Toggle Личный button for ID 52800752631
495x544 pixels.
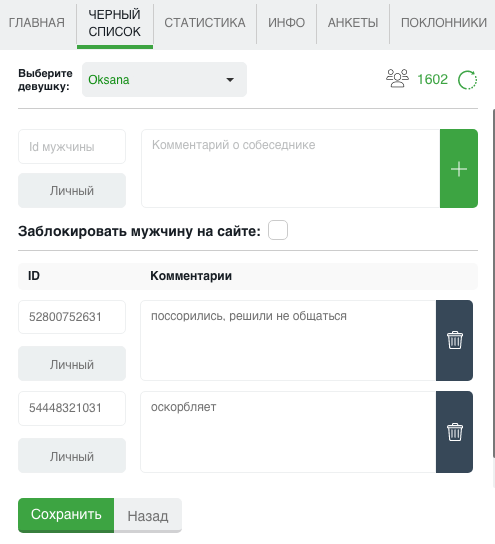click(72, 364)
